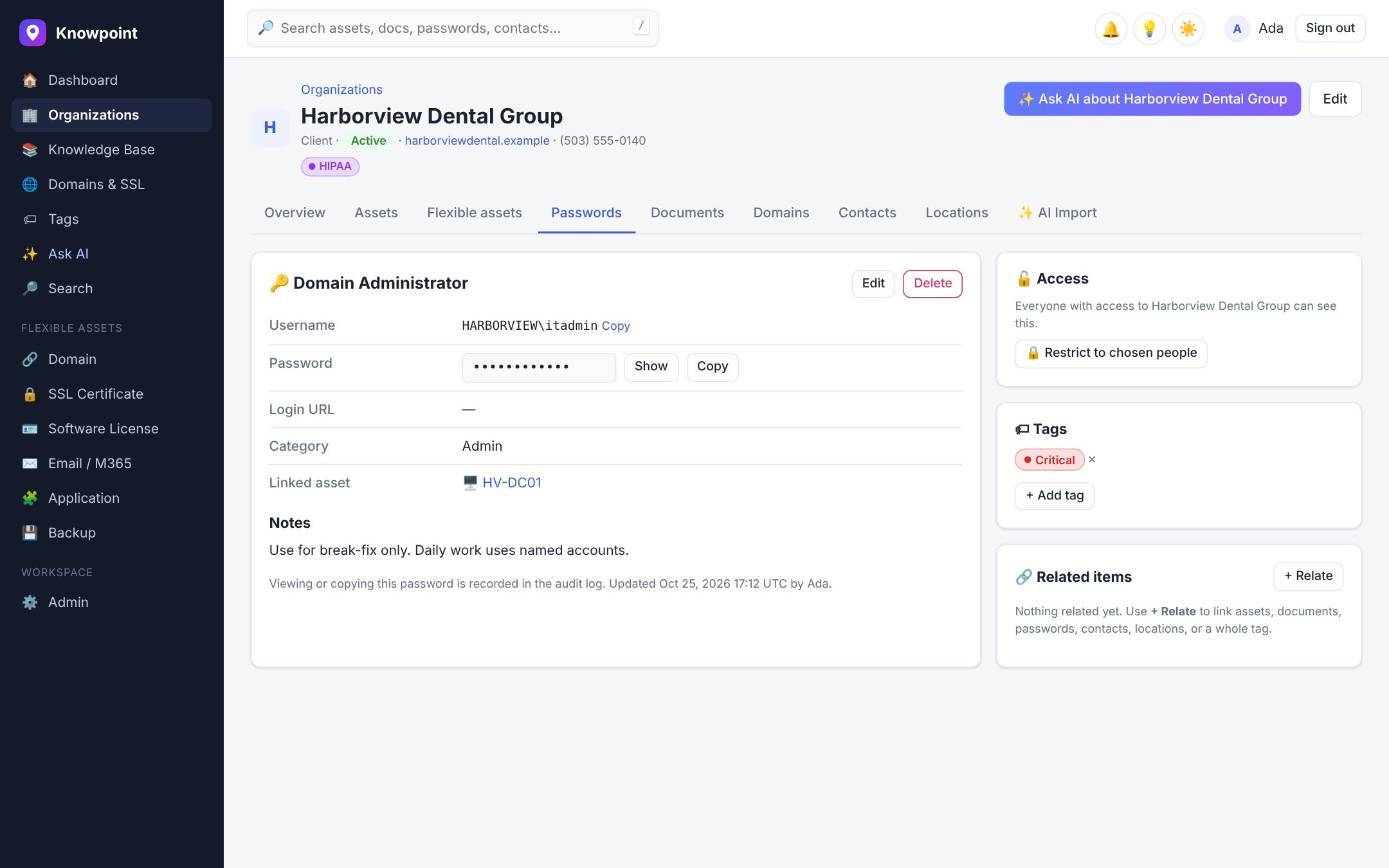
Task: Switch to the Overview tab
Action: pos(295,213)
